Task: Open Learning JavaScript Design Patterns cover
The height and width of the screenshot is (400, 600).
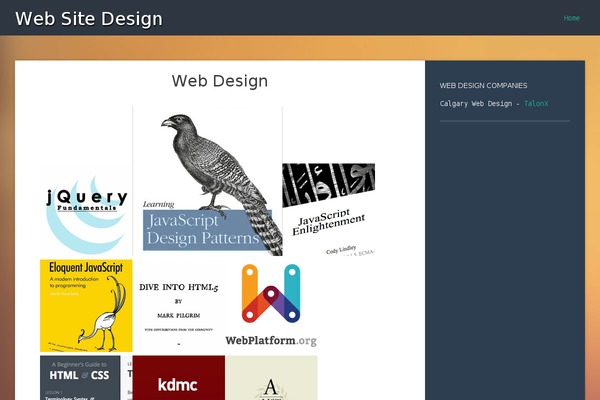Action: [207, 181]
